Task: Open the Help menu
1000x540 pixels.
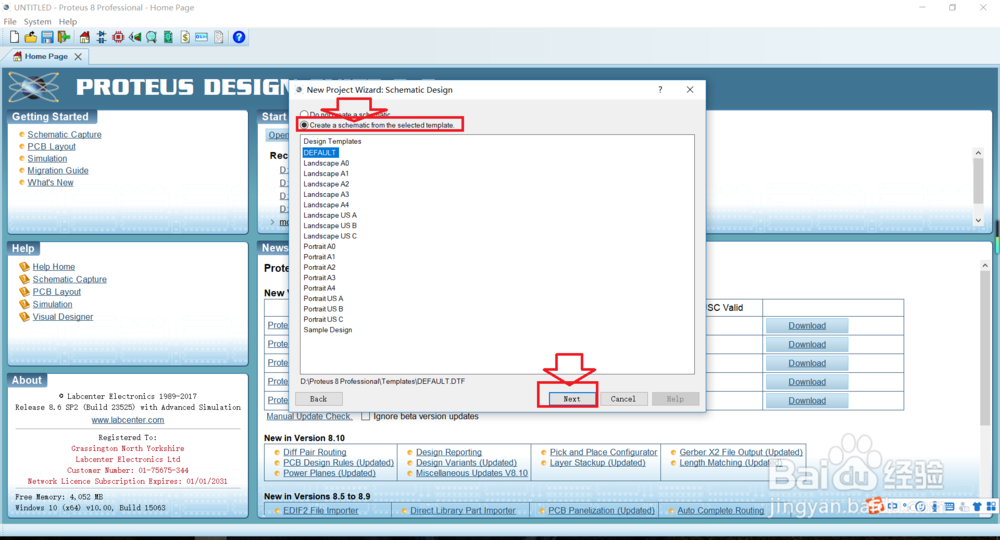Action: coord(68,22)
